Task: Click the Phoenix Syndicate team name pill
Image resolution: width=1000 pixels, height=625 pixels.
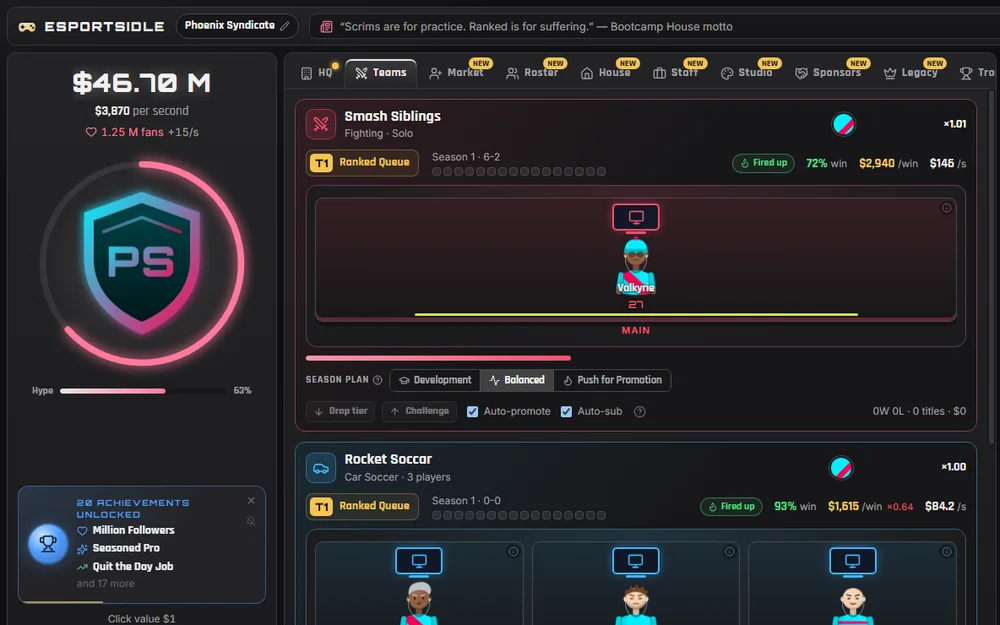Action: point(237,26)
